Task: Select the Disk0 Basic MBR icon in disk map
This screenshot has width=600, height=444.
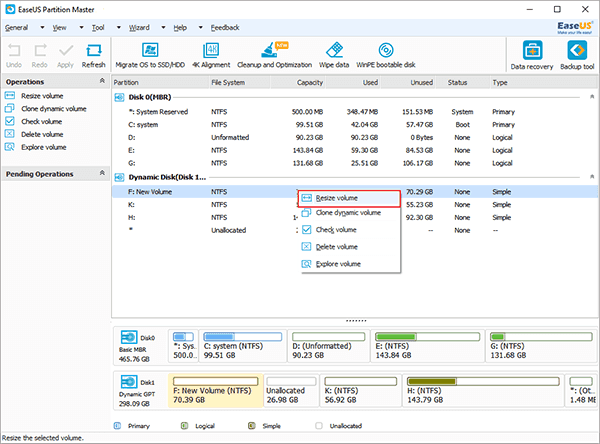Action: coord(129,337)
